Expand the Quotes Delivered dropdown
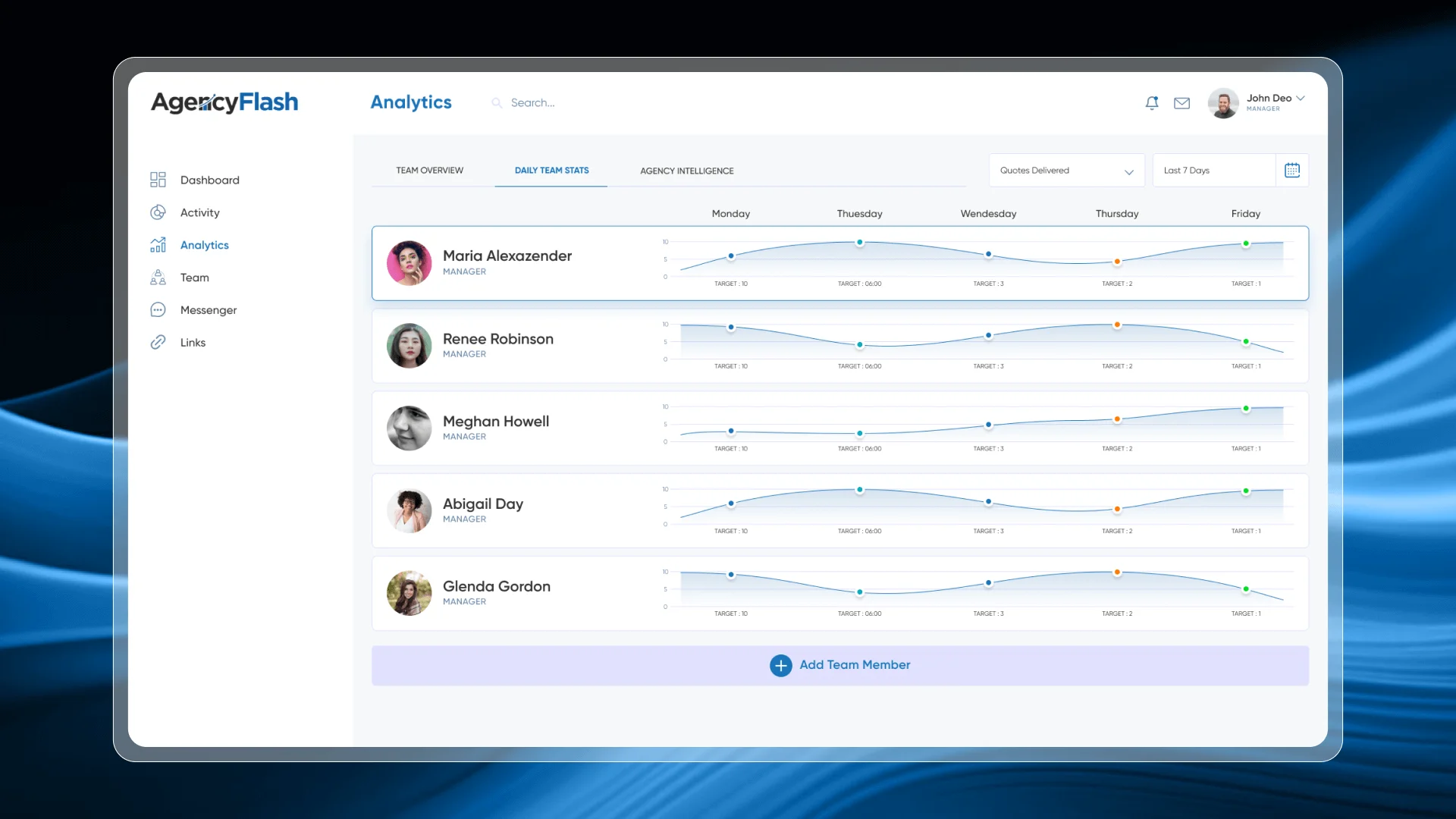Viewport: 1456px width, 819px height. point(1066,171)
